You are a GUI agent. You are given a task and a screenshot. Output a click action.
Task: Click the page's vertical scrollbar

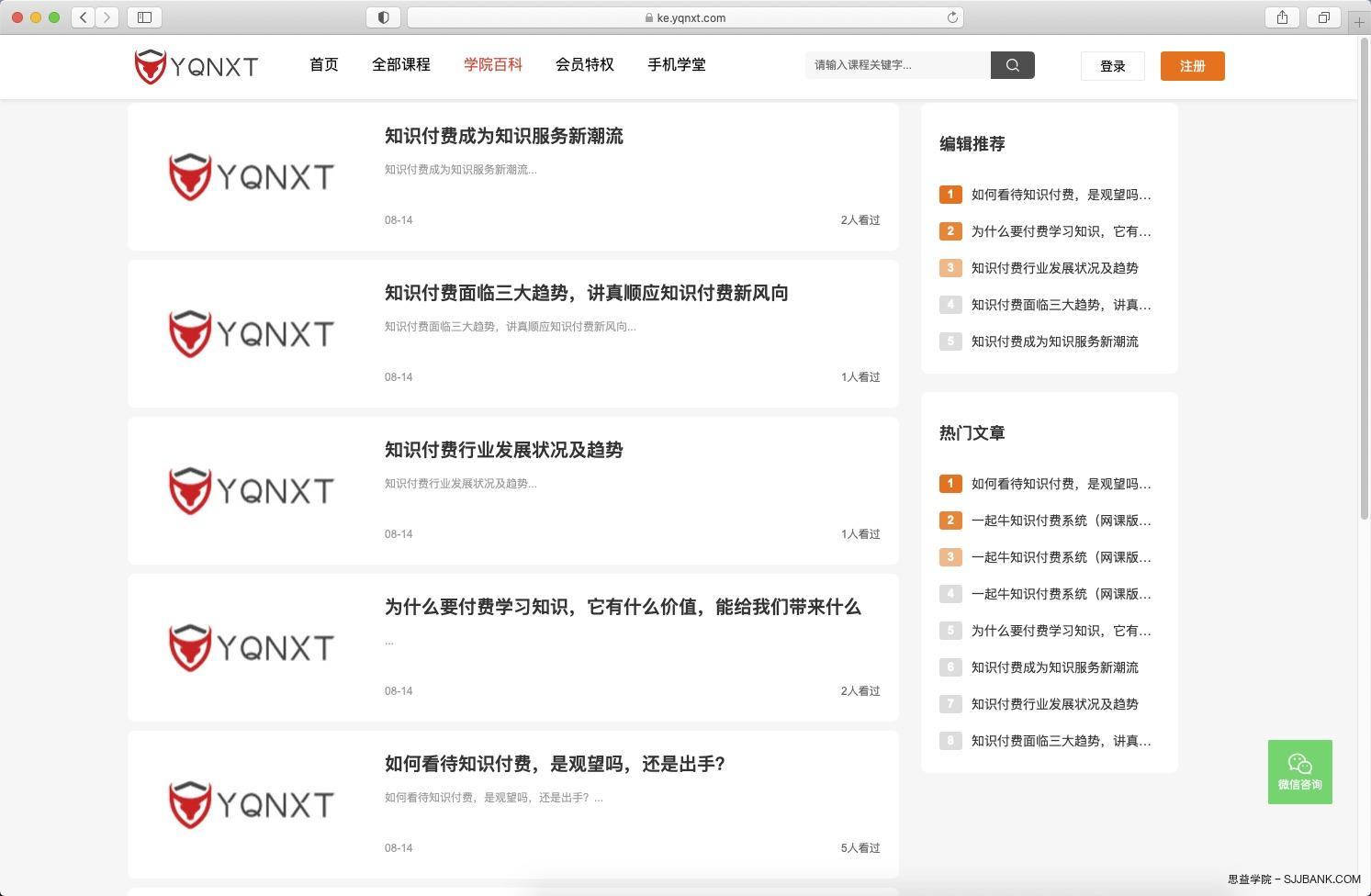point(1364,275)
